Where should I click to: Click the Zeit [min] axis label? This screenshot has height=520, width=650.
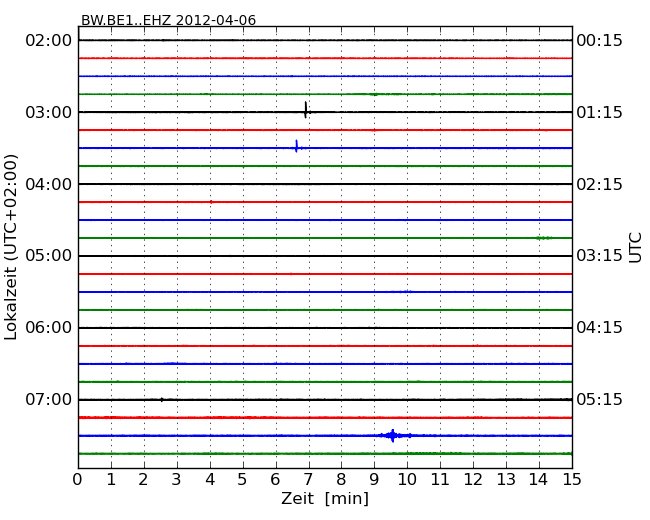325,498
